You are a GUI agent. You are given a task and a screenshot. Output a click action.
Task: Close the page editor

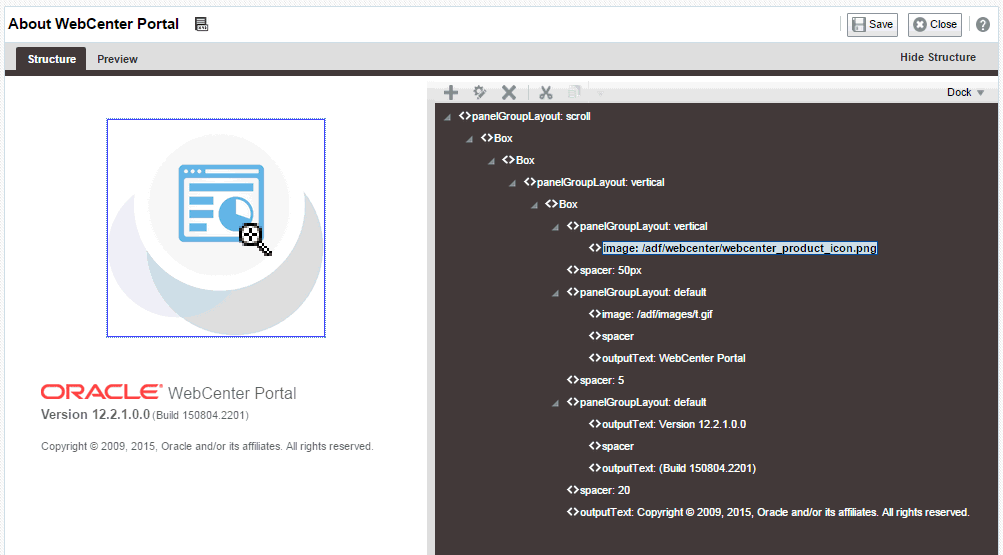pos(935,25)
